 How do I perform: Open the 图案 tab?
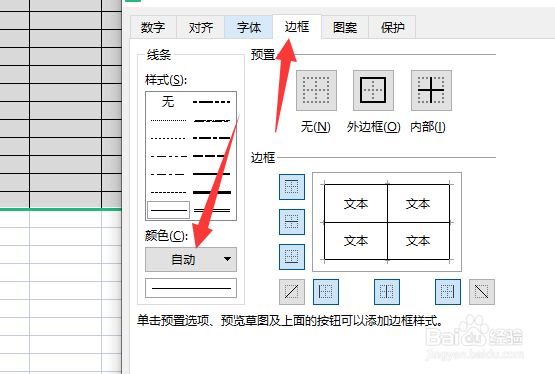click(345, 27)
